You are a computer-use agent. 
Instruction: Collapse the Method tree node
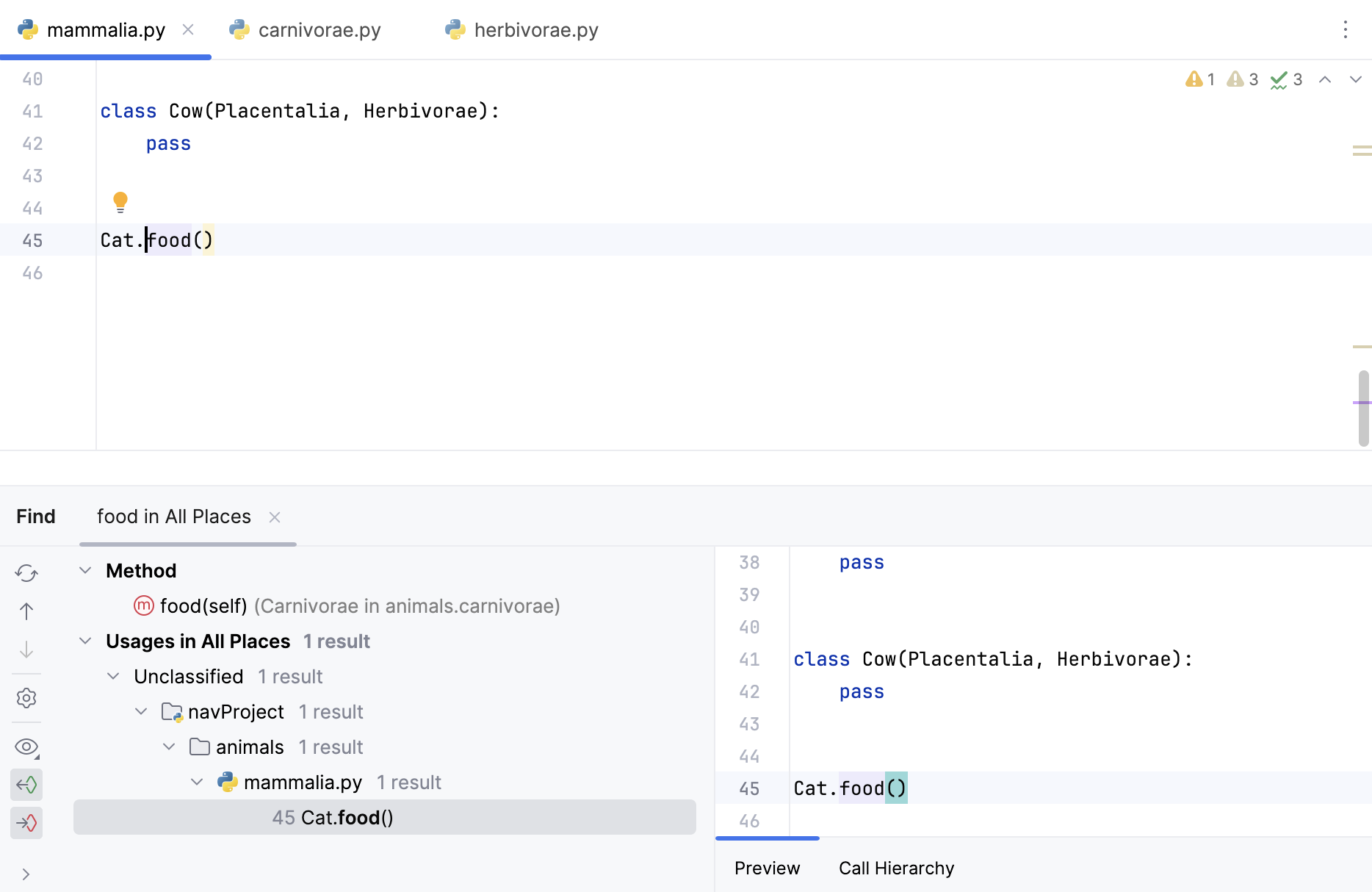(x=85, y=571)
